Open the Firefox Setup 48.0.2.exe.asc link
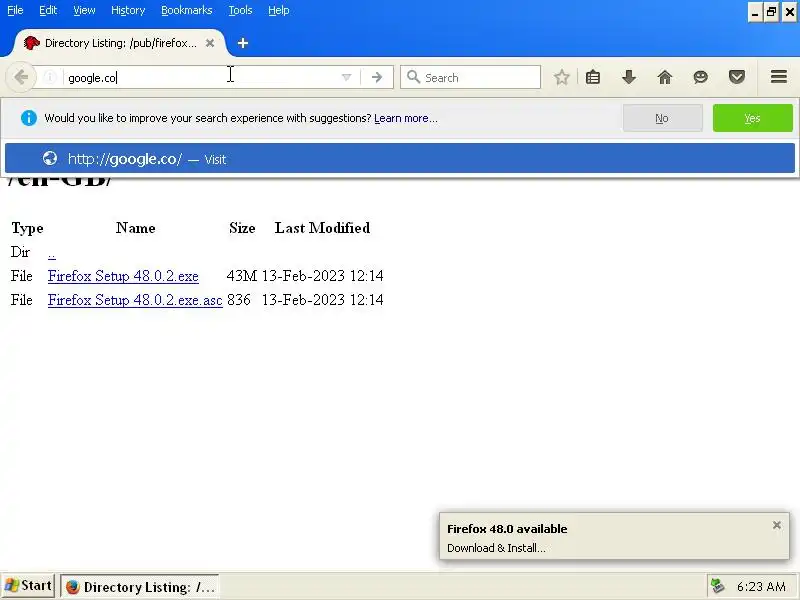 135,300
